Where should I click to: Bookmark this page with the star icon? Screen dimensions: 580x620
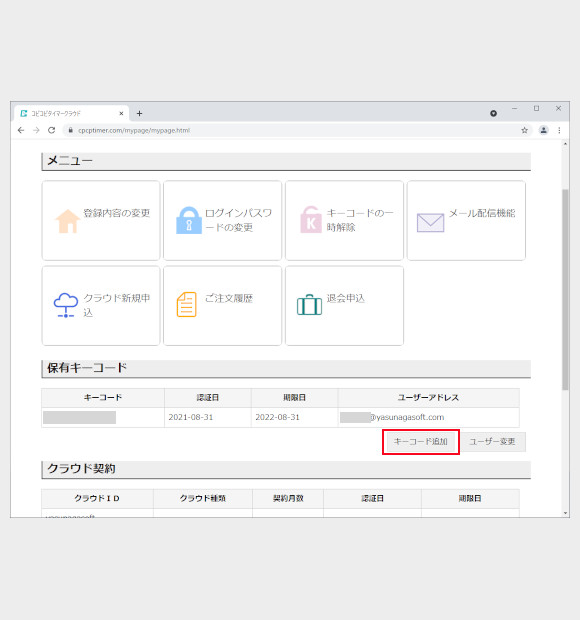(524, 130)
